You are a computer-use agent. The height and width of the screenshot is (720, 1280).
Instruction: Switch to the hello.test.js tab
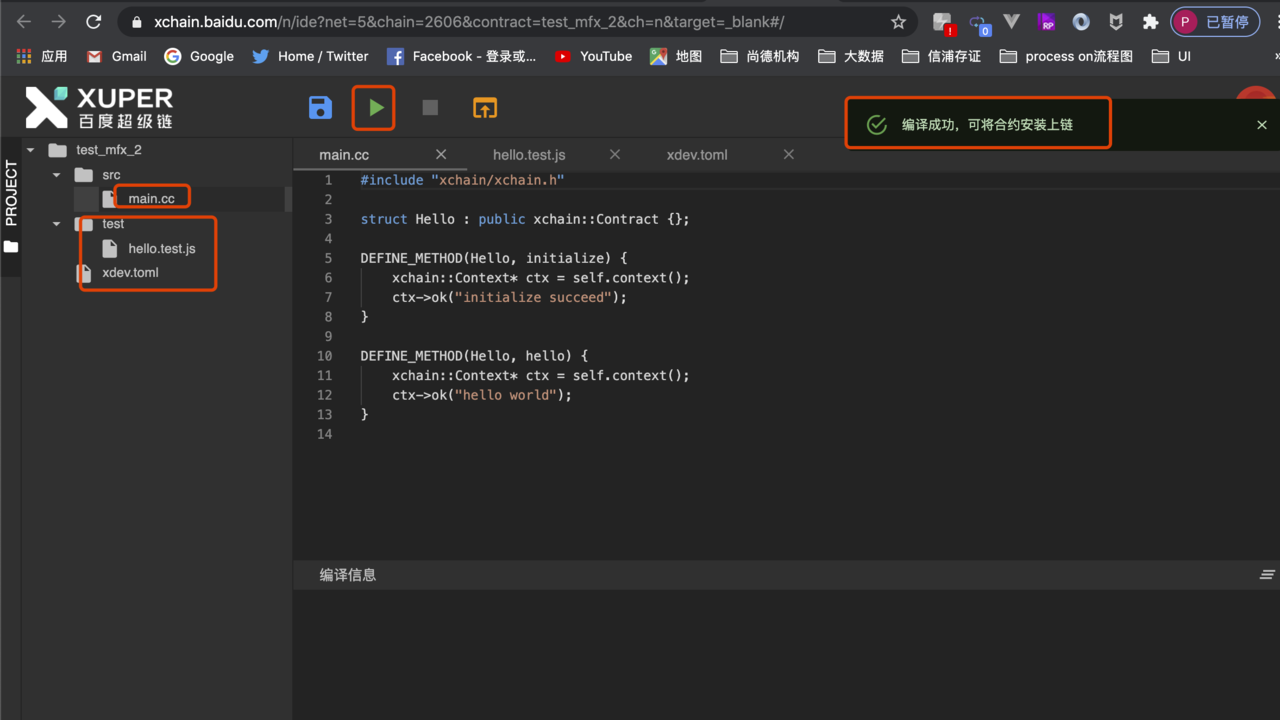(529, 154)
